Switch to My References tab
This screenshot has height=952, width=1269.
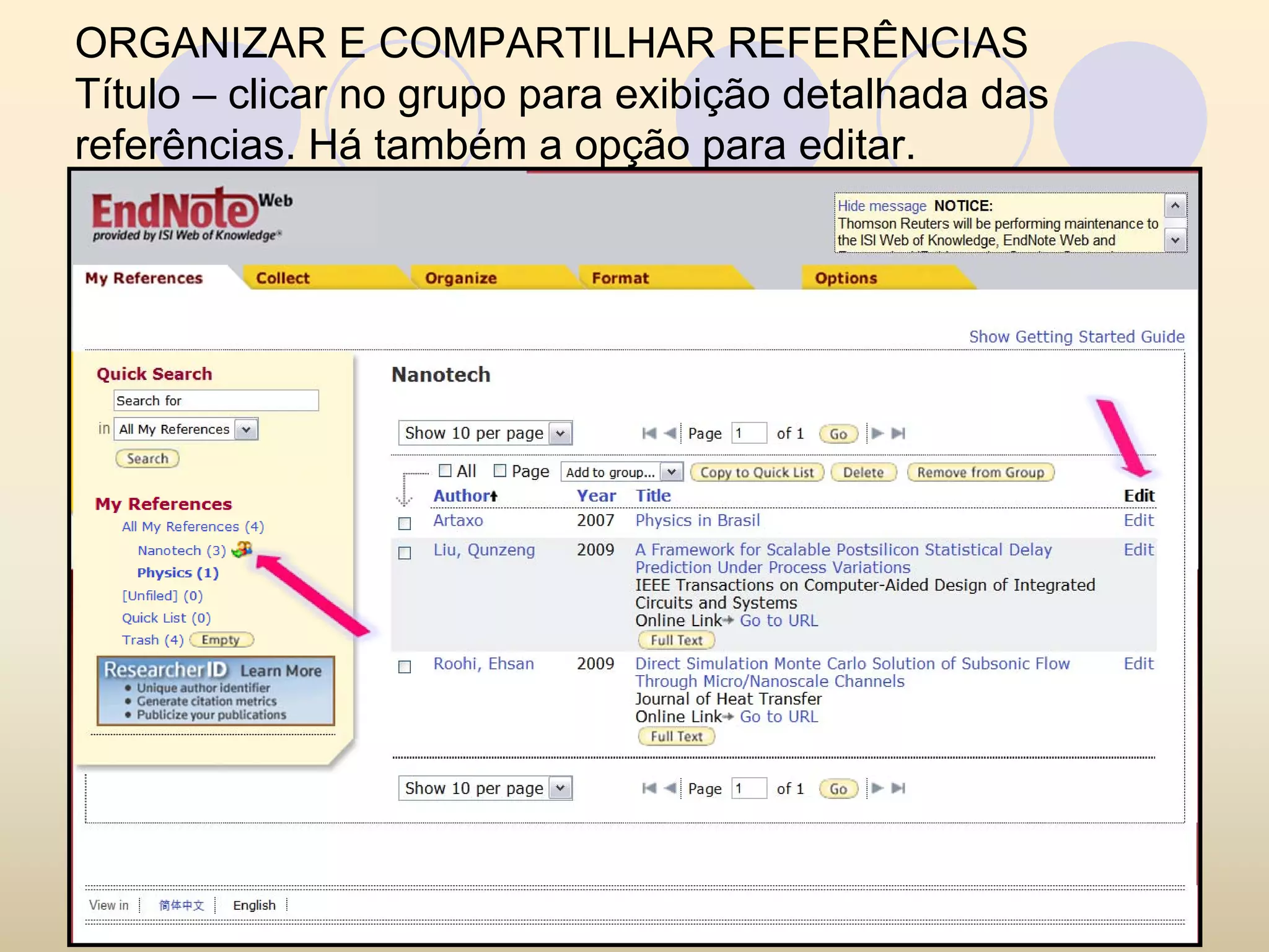click(144, 278)
